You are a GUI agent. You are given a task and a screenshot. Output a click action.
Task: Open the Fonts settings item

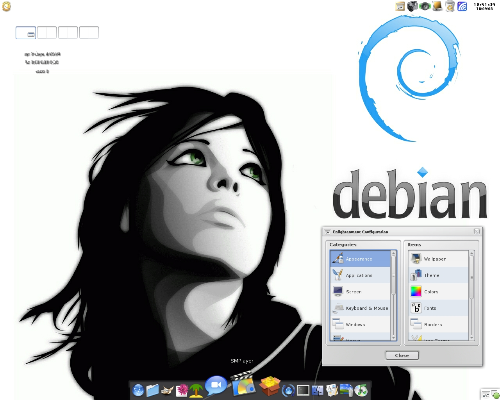(x=438, y=308)
